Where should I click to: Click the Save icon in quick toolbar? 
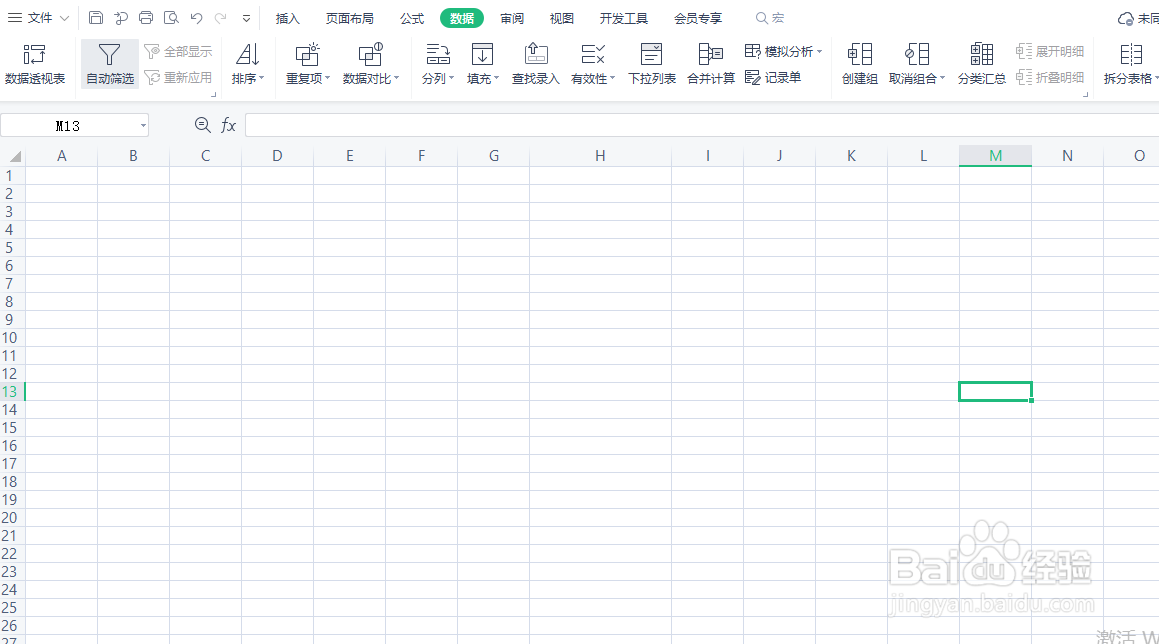tap(96, 18)
